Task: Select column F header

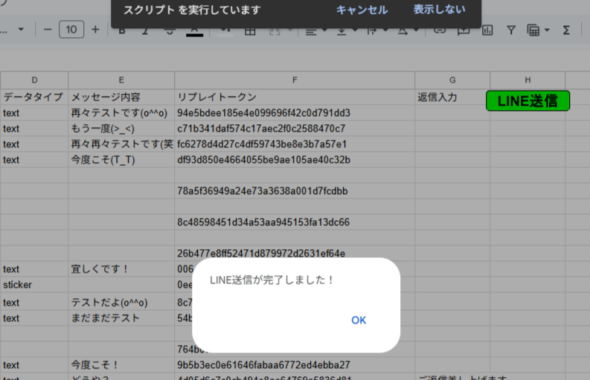Action: (295, 80)
